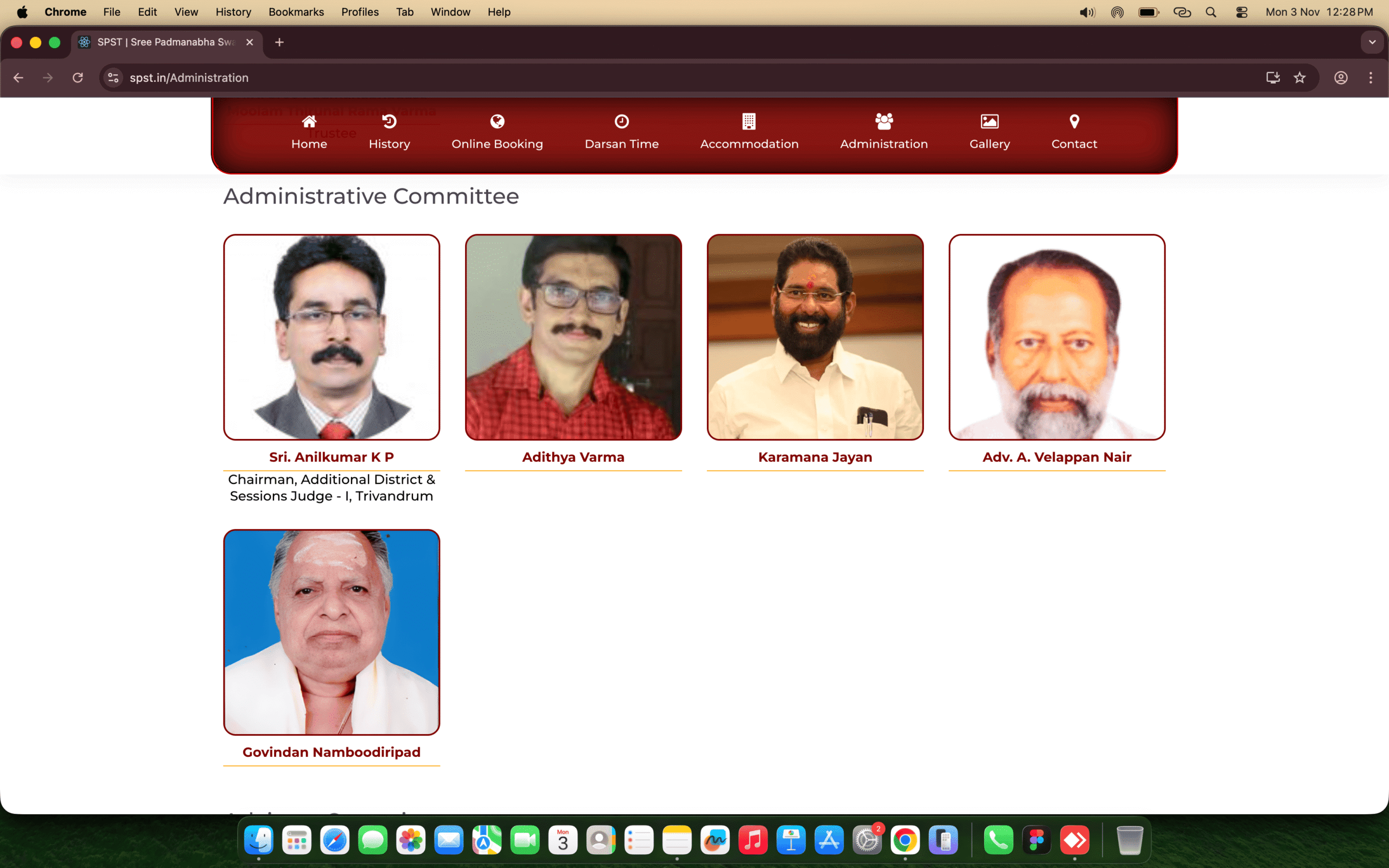This screenshot has width=1389, height=868.
Task: Open the History clock-arrow icon
Action: 389,121
